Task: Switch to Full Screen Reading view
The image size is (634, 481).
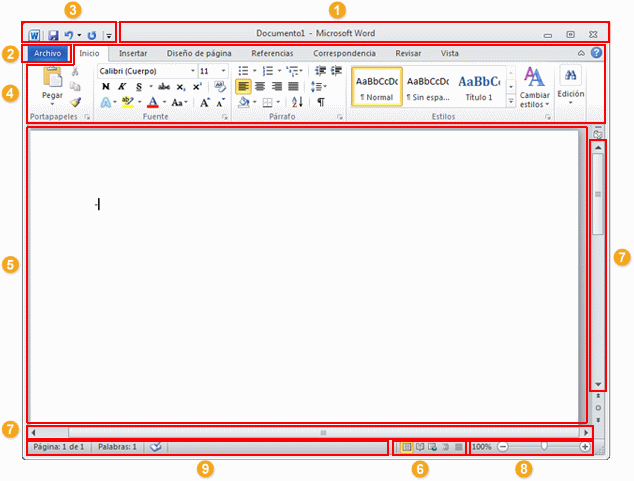Action: [420, 447]
